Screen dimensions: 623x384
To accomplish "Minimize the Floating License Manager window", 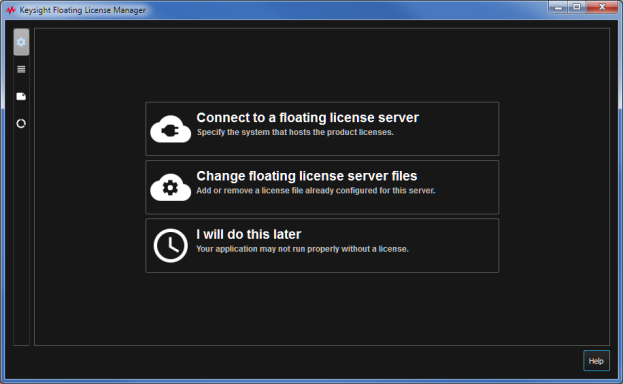I will [558, 7].
